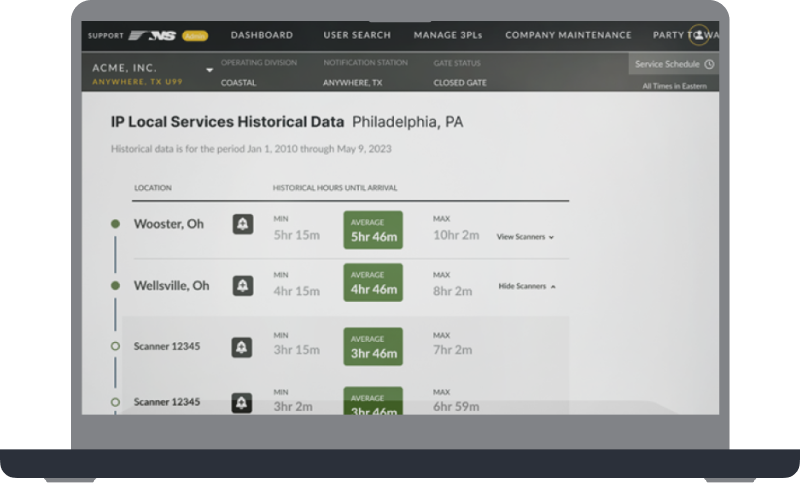Click the green Average 5hr 46m box

[372, 230]
